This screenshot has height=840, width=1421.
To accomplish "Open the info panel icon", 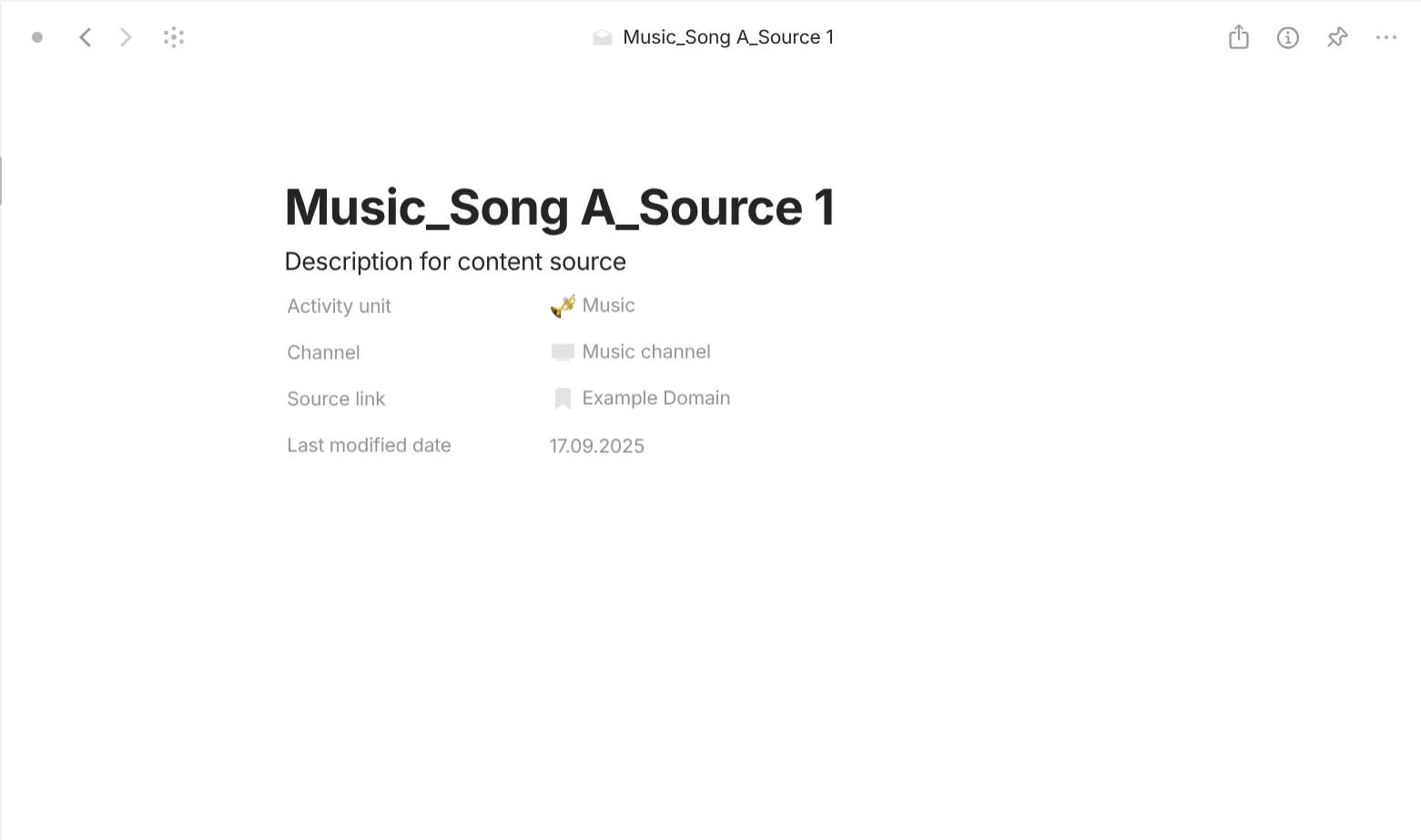I will click(1287, 37).
